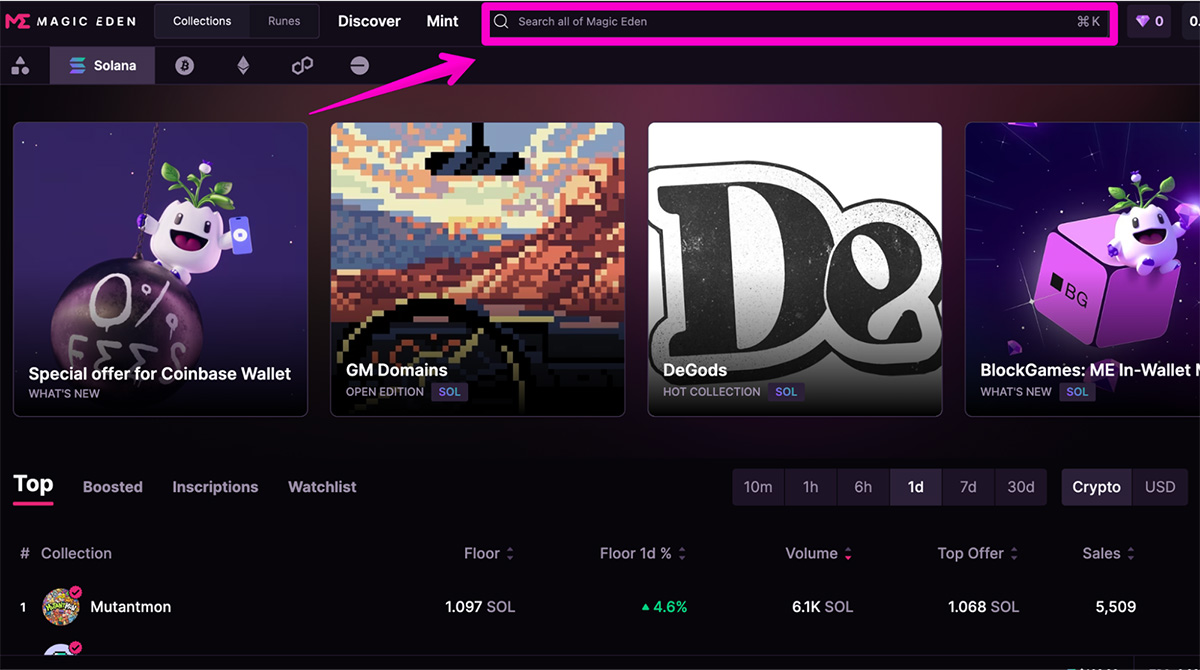Open the Mutantmon collection name
The height and width of the screenshot is (670, 1200).
[x=131, y=606]
